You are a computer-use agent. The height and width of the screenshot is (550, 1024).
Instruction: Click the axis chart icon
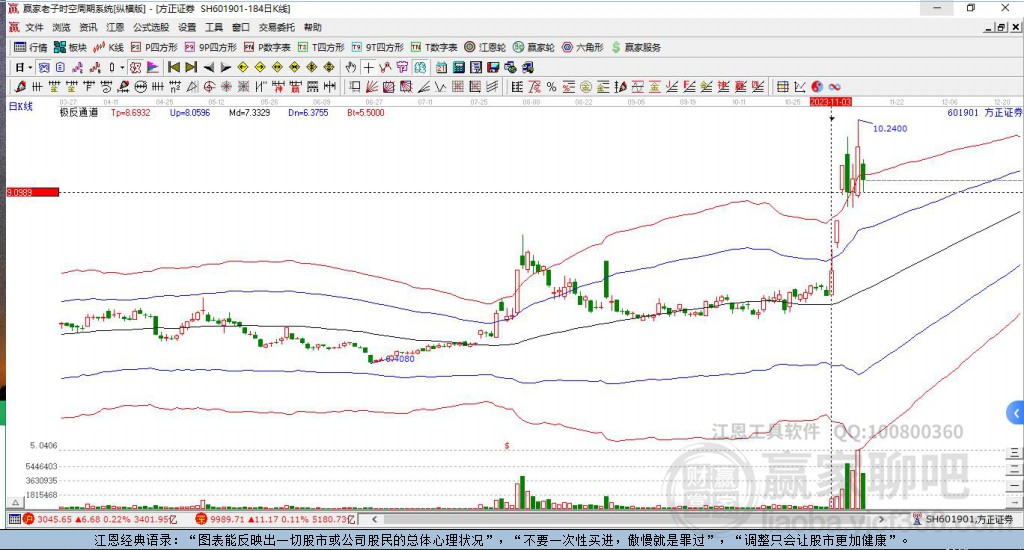pyautogui.click(x=799, y=86)
